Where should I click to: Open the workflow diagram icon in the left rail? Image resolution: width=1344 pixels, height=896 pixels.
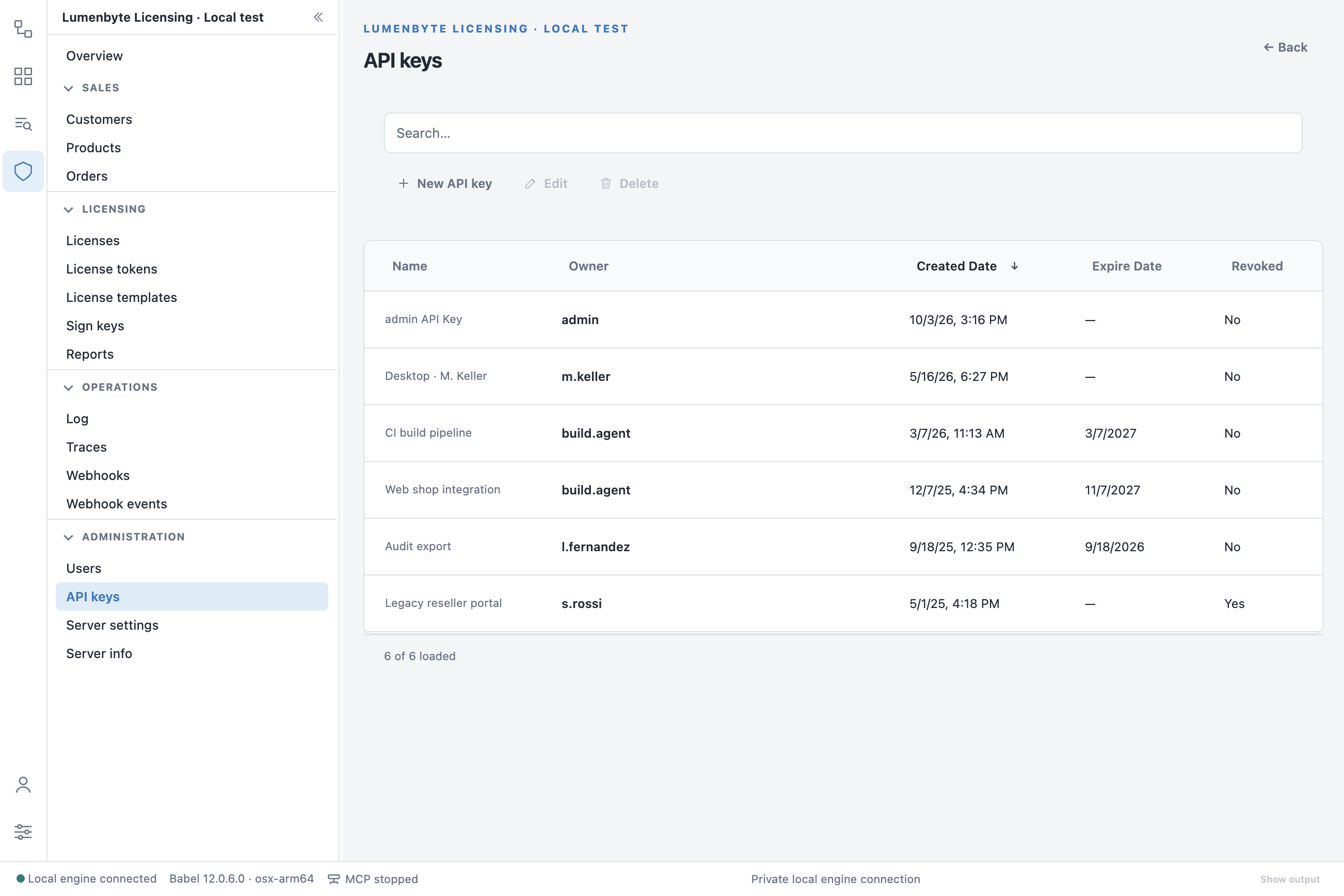point(23,28)
